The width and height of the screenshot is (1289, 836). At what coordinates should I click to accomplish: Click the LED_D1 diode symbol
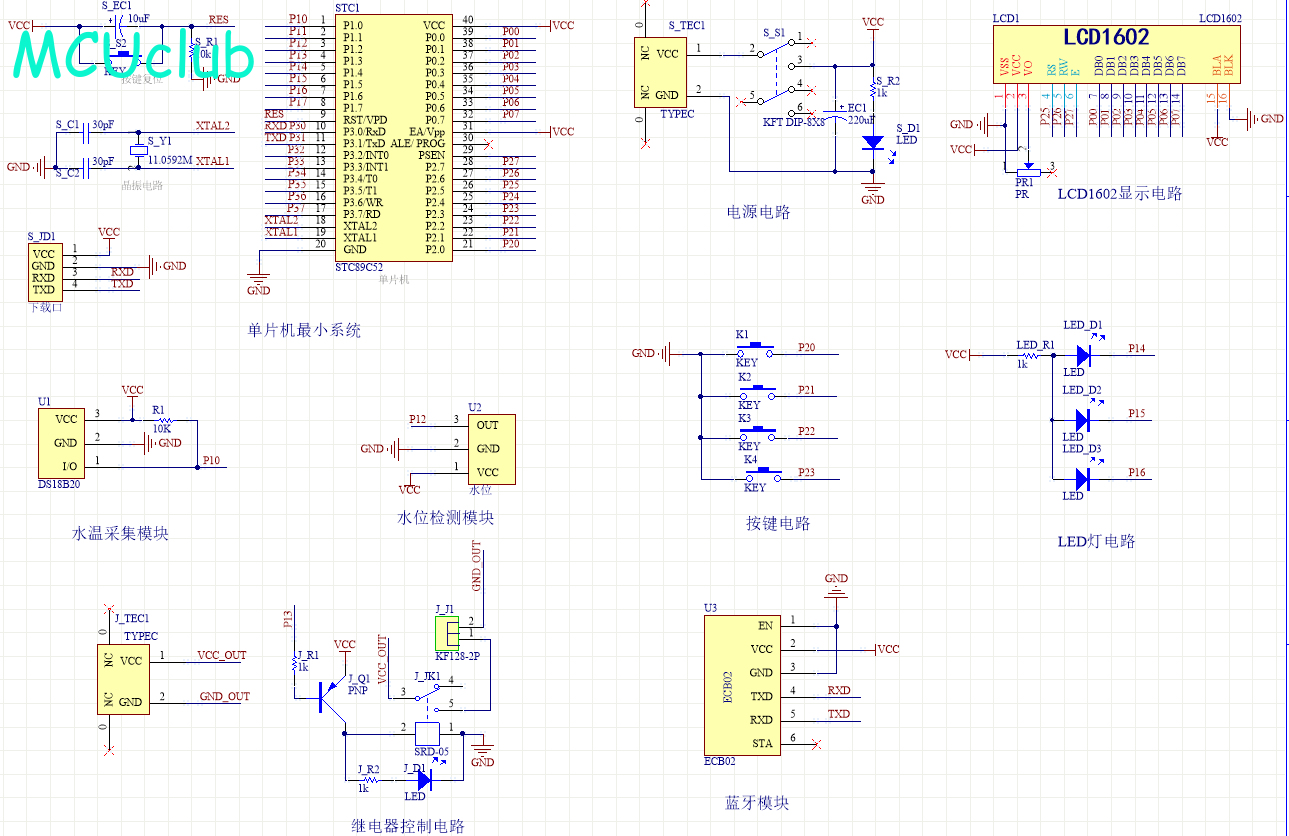tap(1083, 354)
